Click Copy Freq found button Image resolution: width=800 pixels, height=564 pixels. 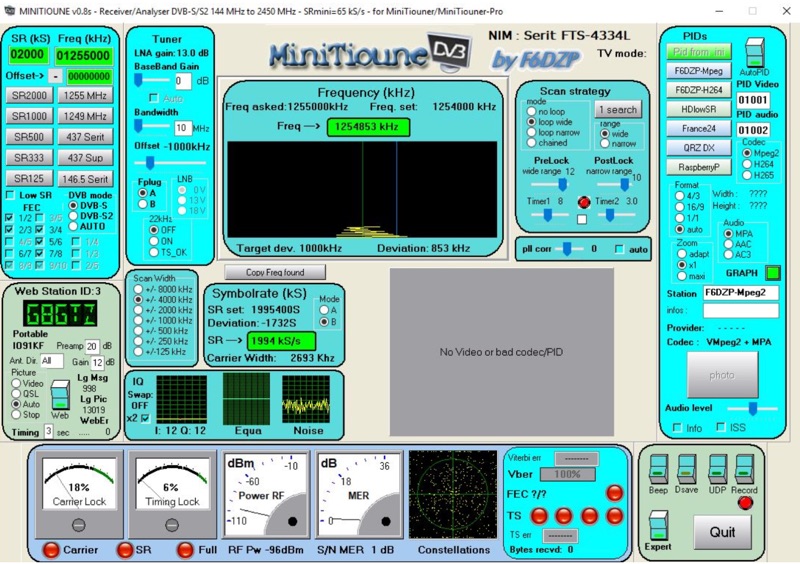point(275,272)
